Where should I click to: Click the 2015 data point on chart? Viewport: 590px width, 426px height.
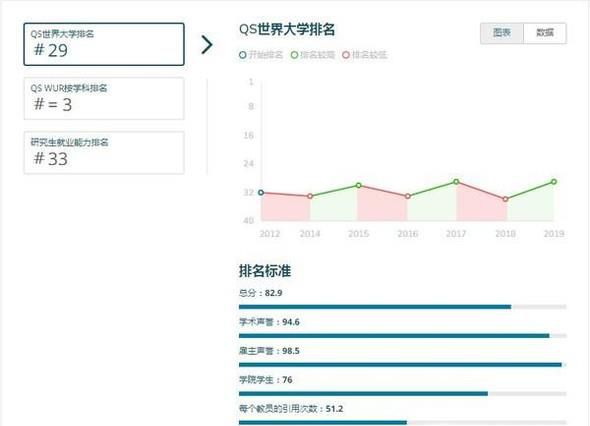coord(359,185)
